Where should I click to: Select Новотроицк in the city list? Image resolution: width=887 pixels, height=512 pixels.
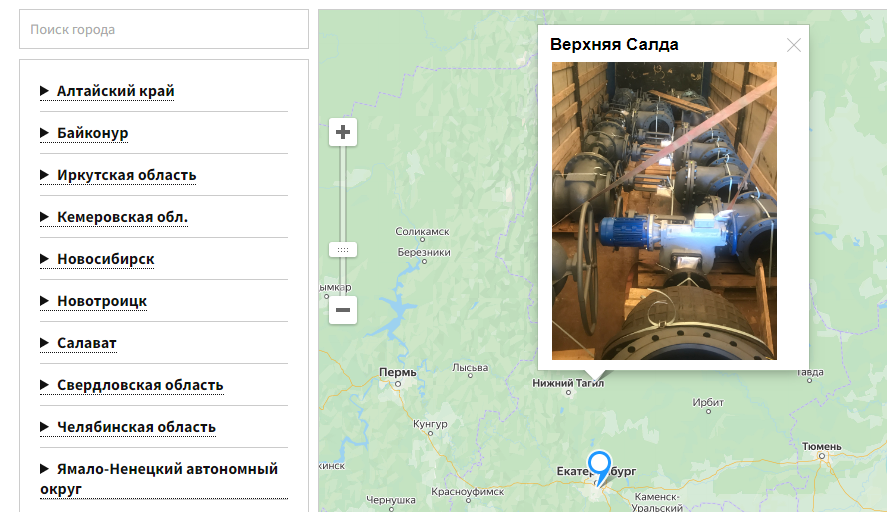pyautogui.click(x=101, y=301)
